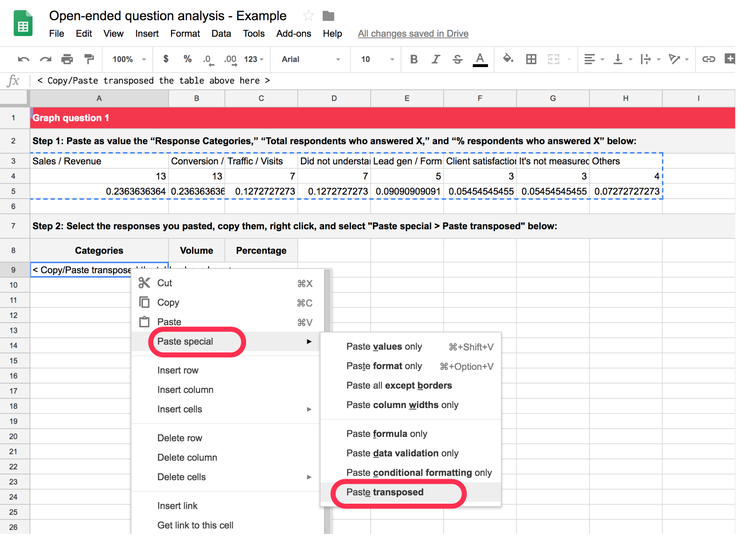Choose Cut from context menu

(225, 283)
